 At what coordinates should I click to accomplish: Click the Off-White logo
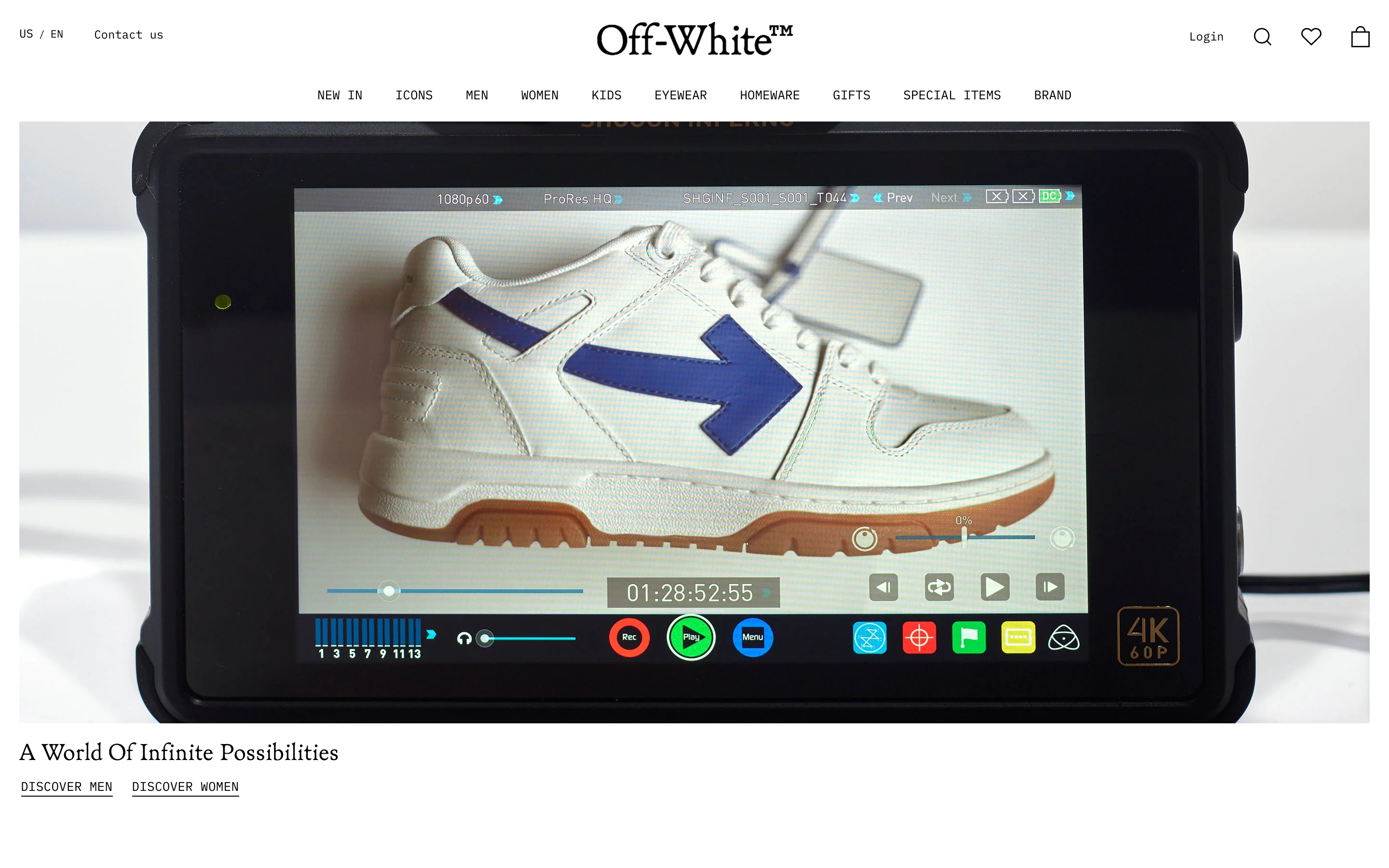click(x=694, y=39)
